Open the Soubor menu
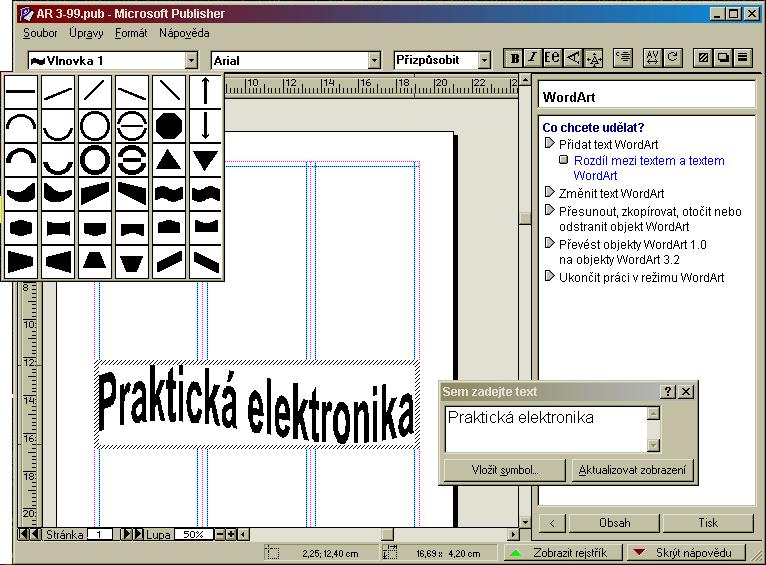Viewport: 766px width, 565px height. coord(40,33)
